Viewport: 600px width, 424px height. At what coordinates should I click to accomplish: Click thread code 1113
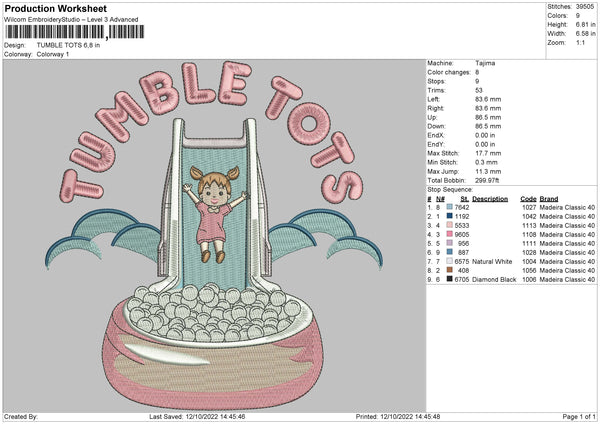529,225
